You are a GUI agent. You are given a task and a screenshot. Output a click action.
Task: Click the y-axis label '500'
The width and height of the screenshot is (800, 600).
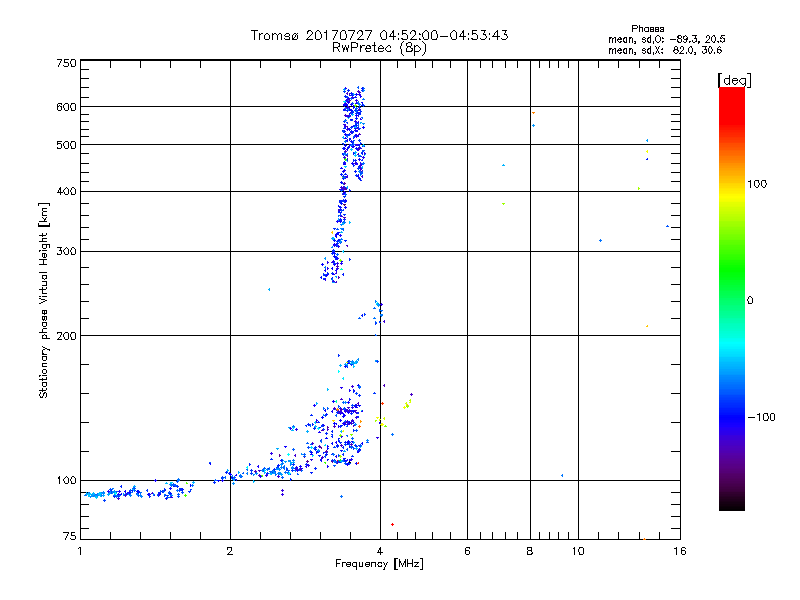click(66, 145)
